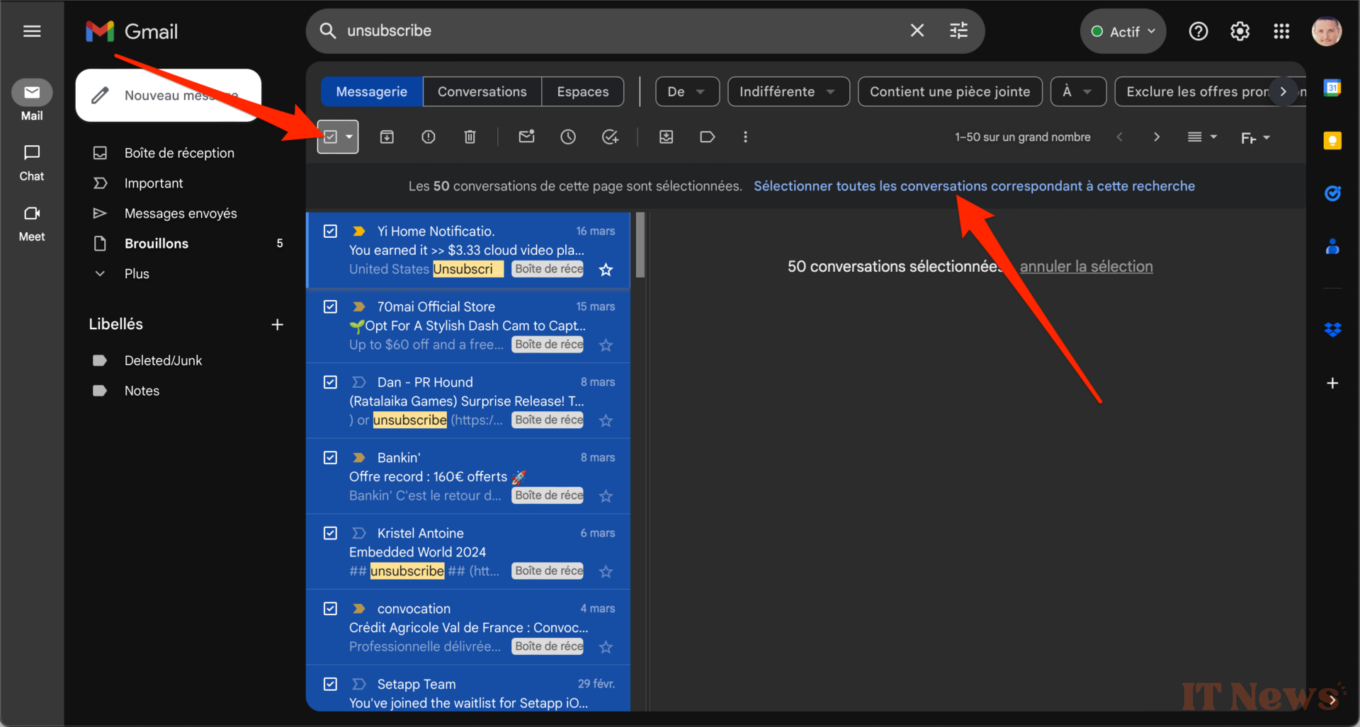Click the Archive icon in toolbar

click(x=387, y=137)
